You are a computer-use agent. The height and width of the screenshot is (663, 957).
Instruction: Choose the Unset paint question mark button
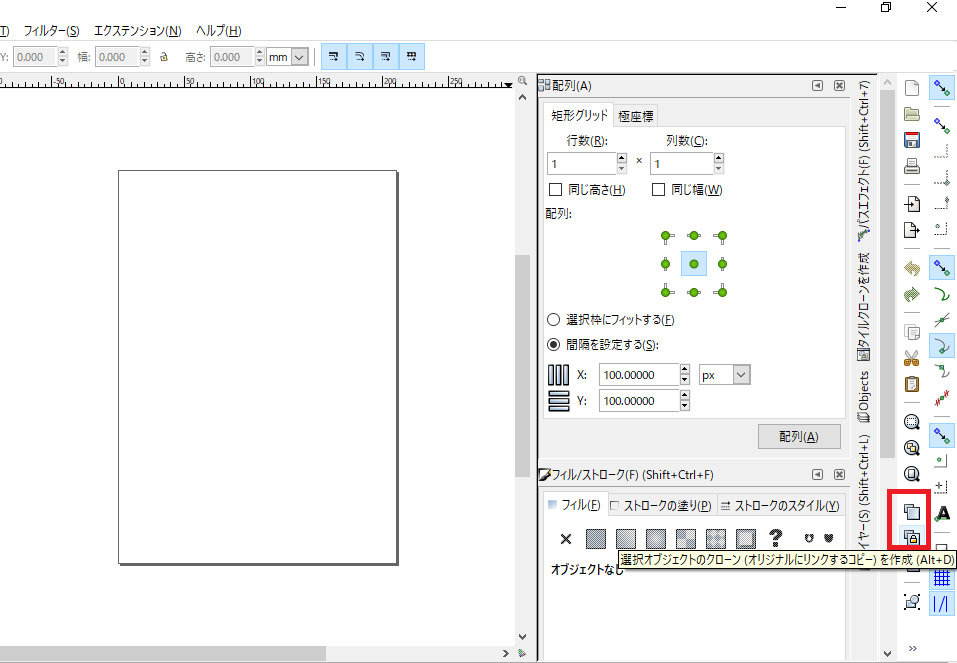point(776,538)
